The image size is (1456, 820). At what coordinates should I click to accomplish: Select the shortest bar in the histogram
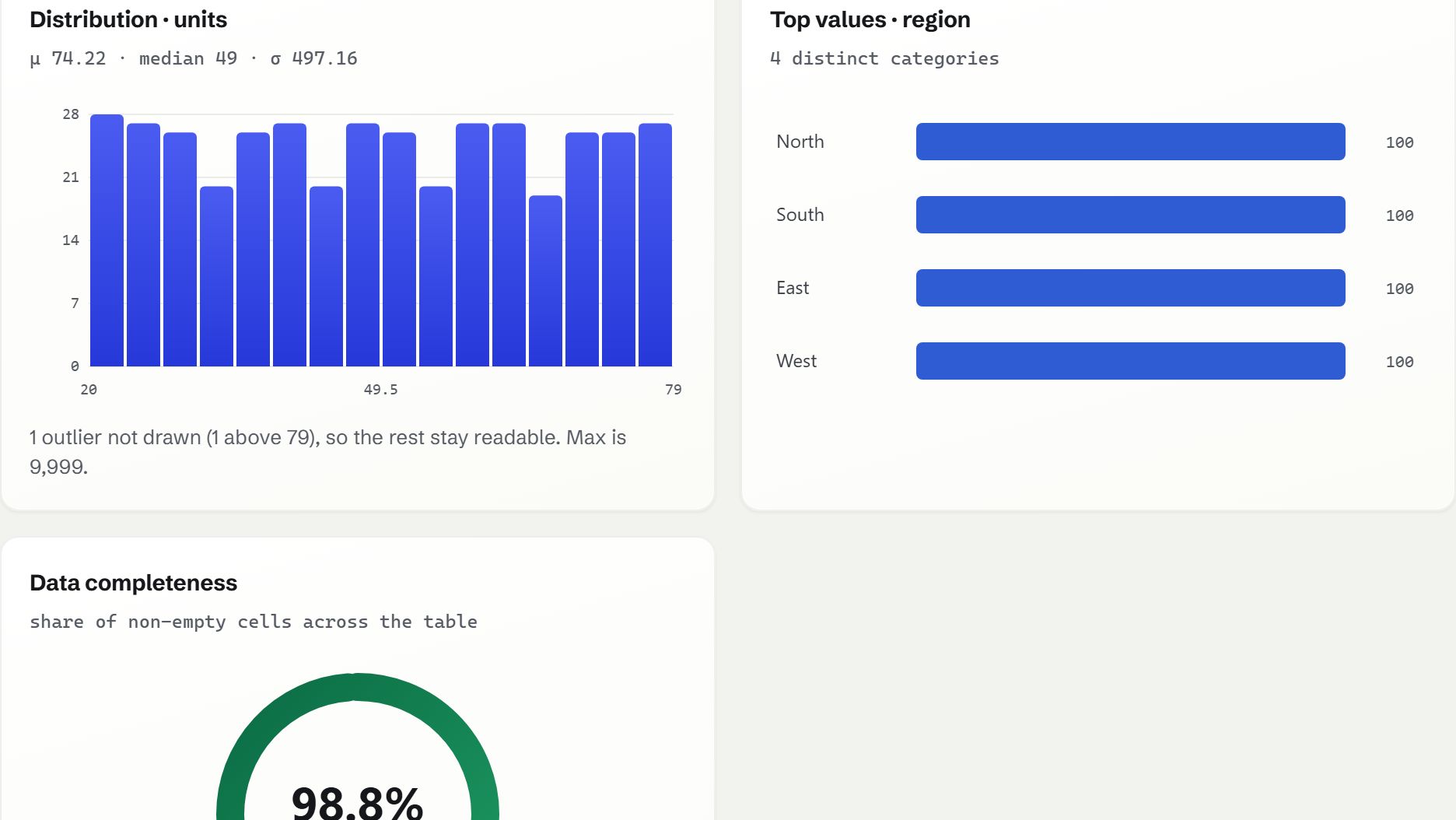click(545, 281)
